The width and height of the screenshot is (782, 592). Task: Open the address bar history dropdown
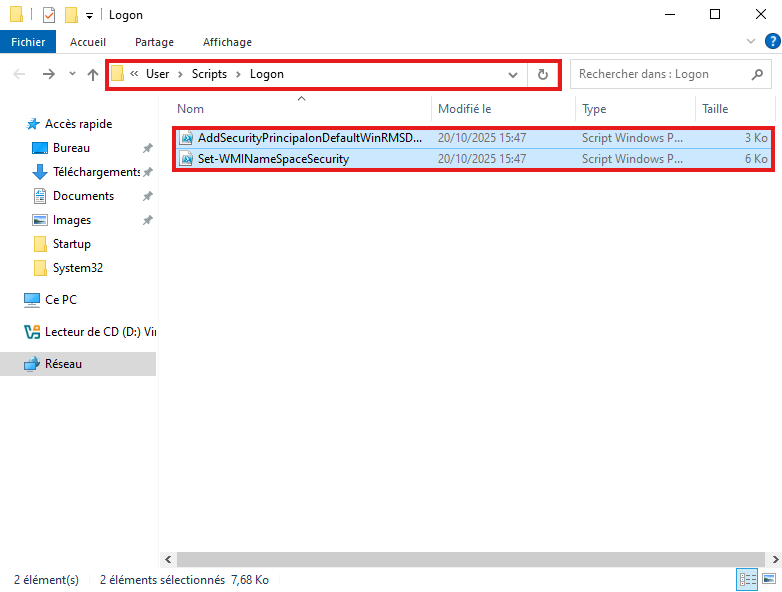(x=513, y=74)
